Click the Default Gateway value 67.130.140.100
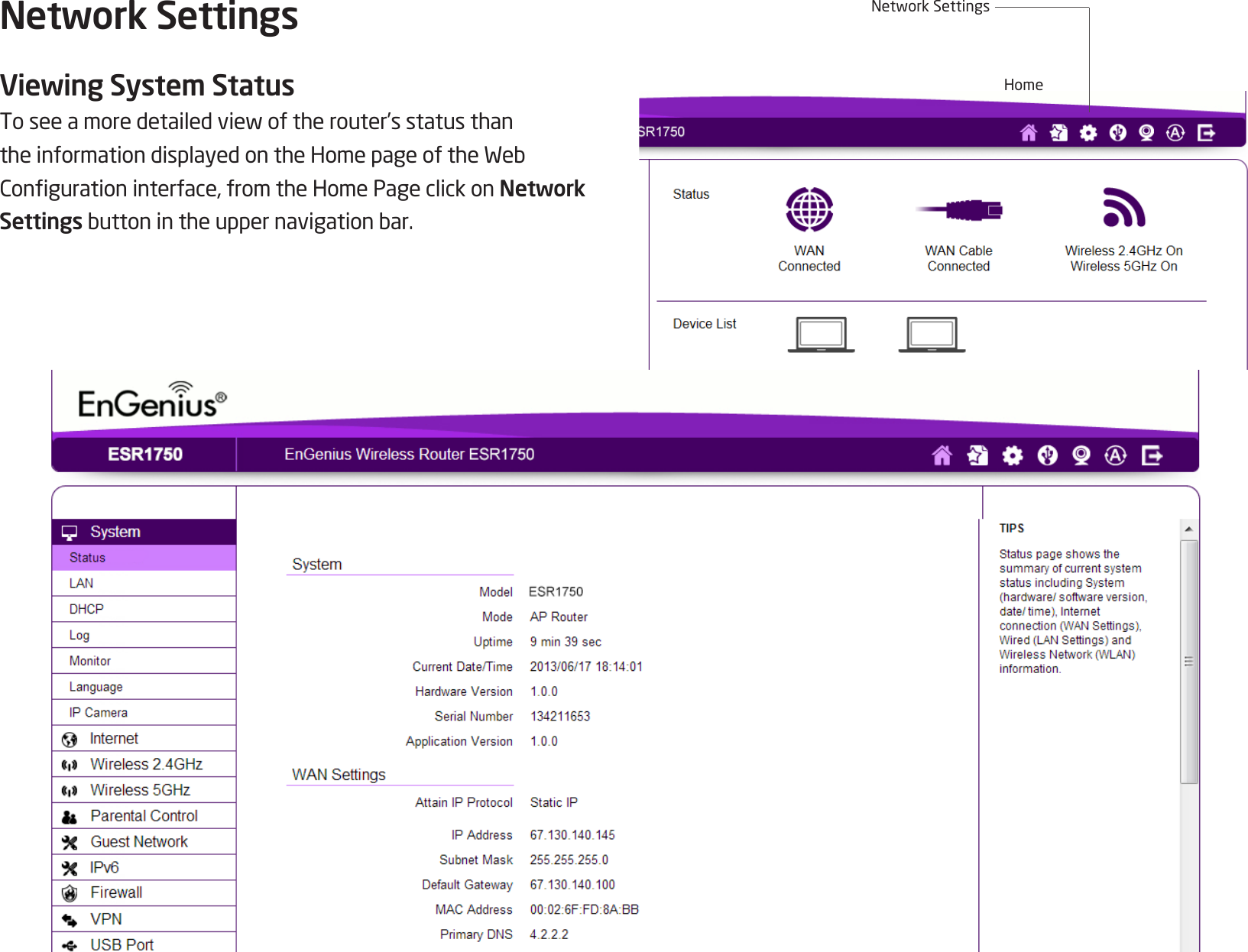 [x=572, y=885]
